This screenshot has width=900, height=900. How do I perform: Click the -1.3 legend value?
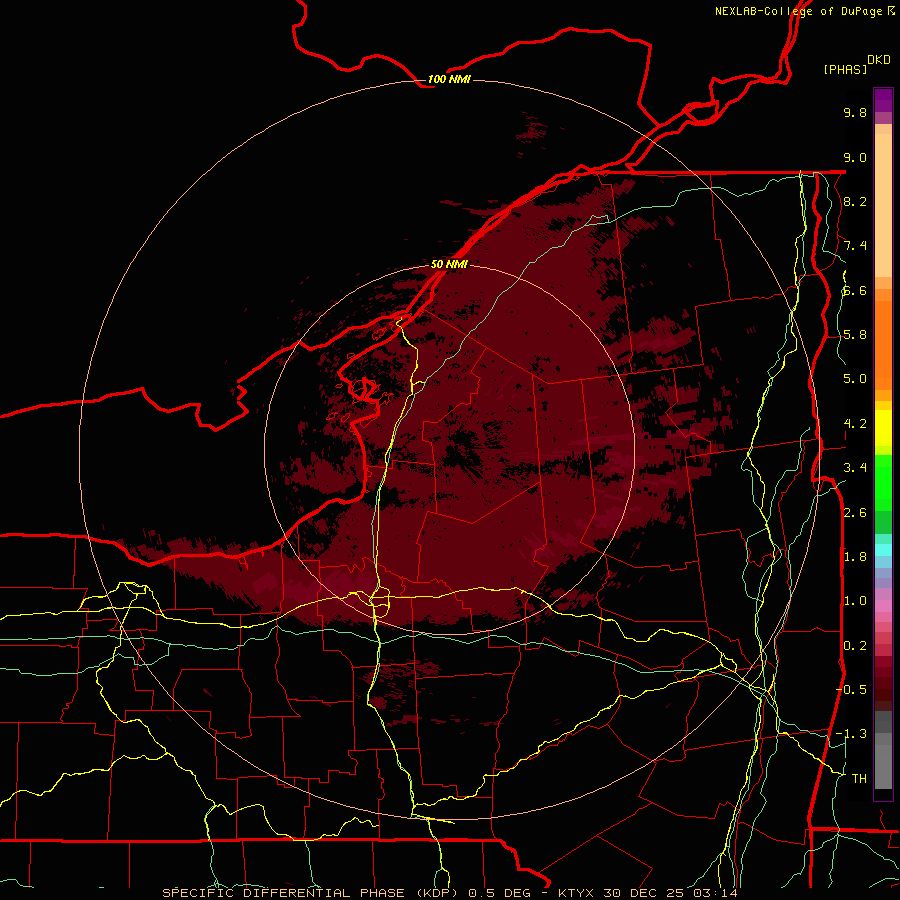pos(851,734)
